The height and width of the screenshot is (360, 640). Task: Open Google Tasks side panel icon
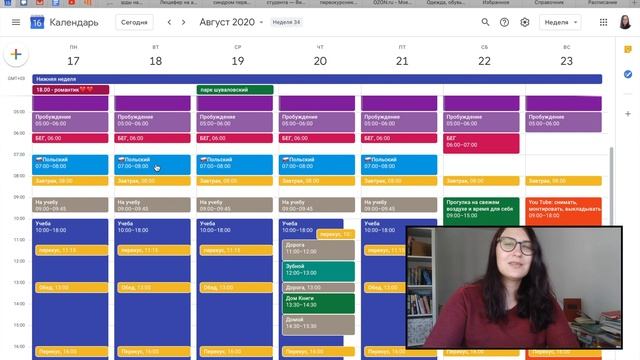[x=628, y=74]
